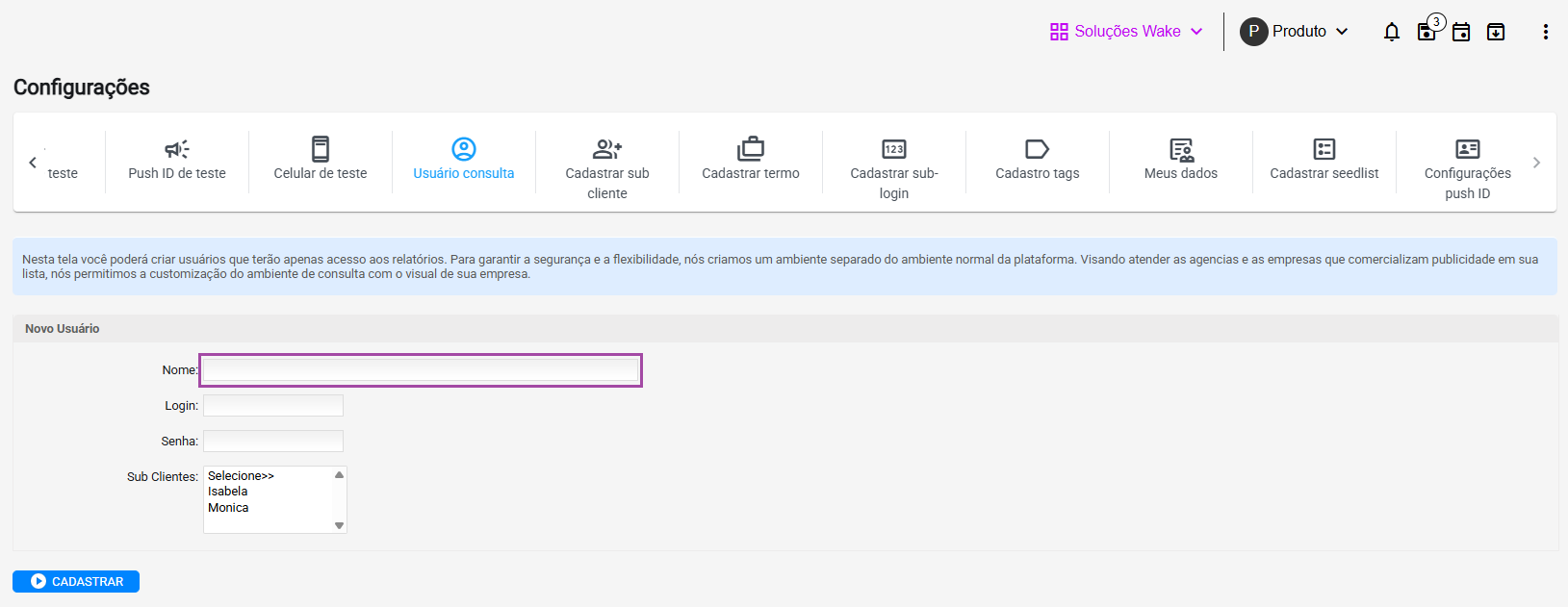Focus the Nome input field
The width and height of the screenshot is (1568, 607).
pyautogui.click(x=421, y=370)
